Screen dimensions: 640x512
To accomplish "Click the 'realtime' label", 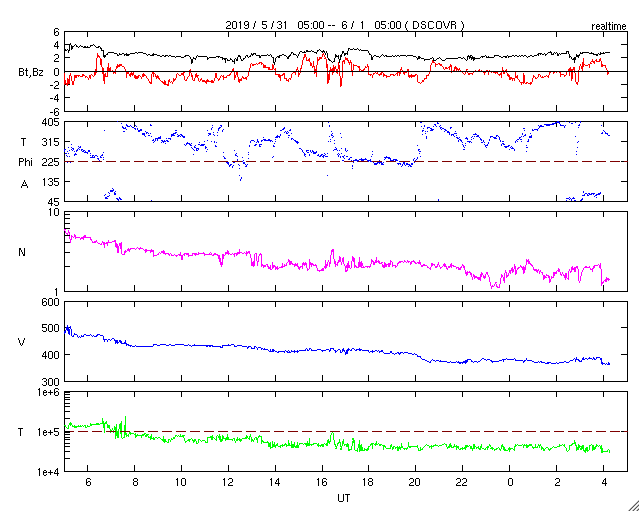I will click(x=609, y=27).
